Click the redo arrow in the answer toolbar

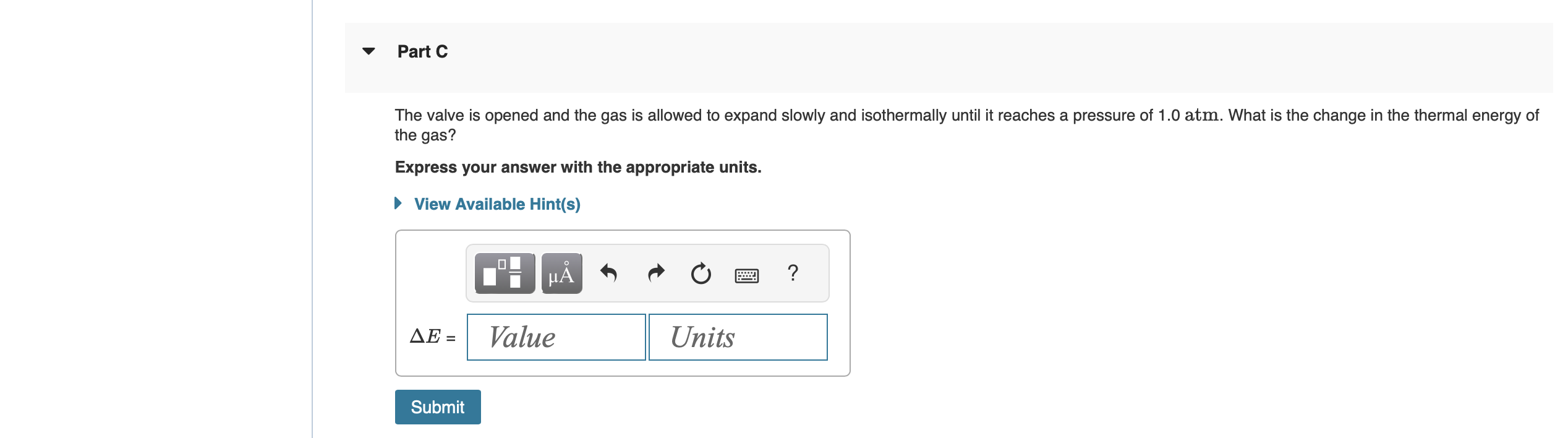655,272
